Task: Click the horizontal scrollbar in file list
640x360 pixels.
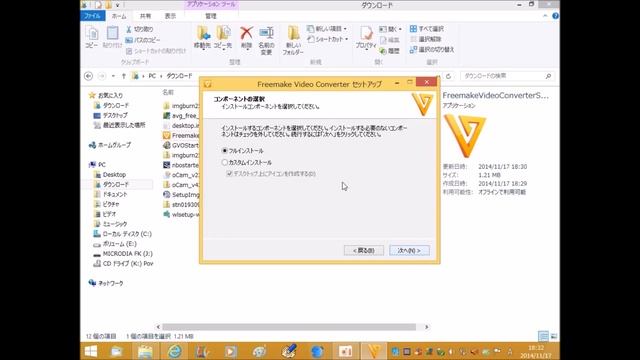Action: click(289, 327)
